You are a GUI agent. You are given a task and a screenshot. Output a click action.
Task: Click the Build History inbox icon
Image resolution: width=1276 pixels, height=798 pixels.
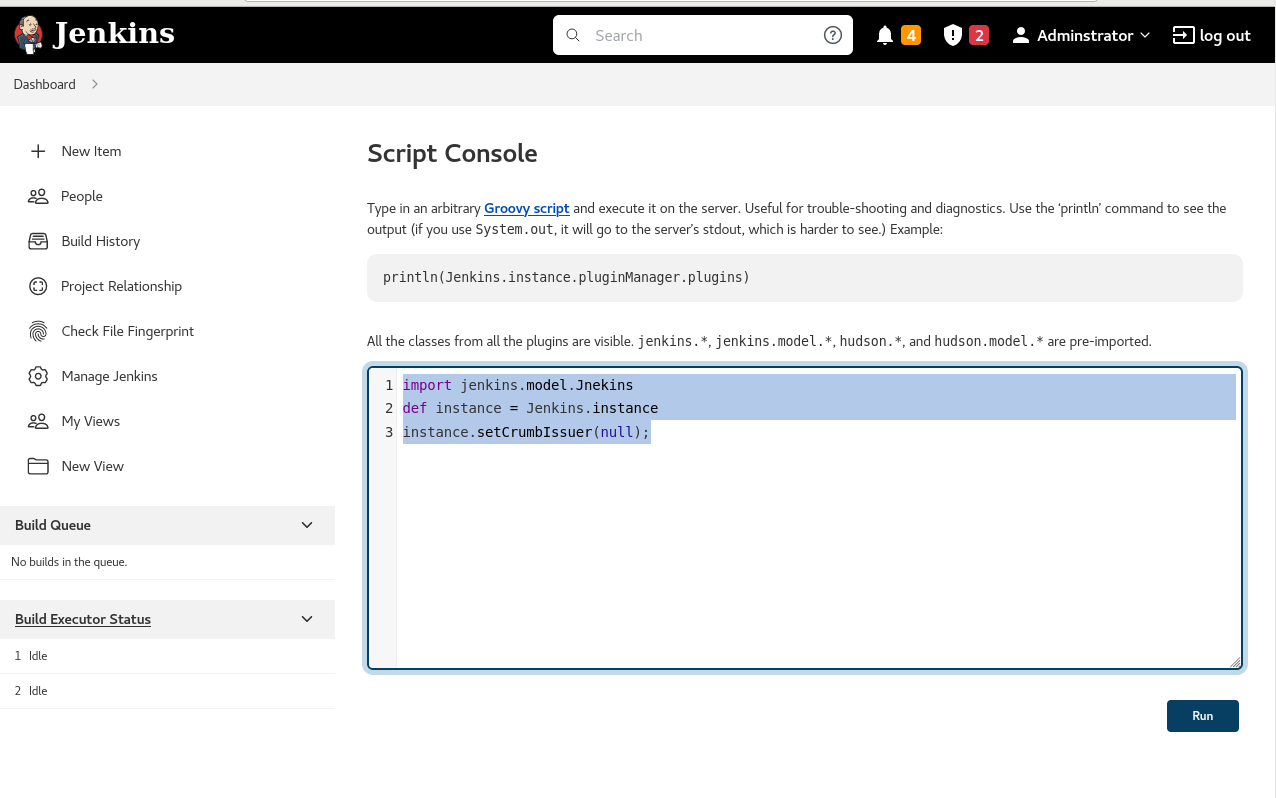coord(38,241)
